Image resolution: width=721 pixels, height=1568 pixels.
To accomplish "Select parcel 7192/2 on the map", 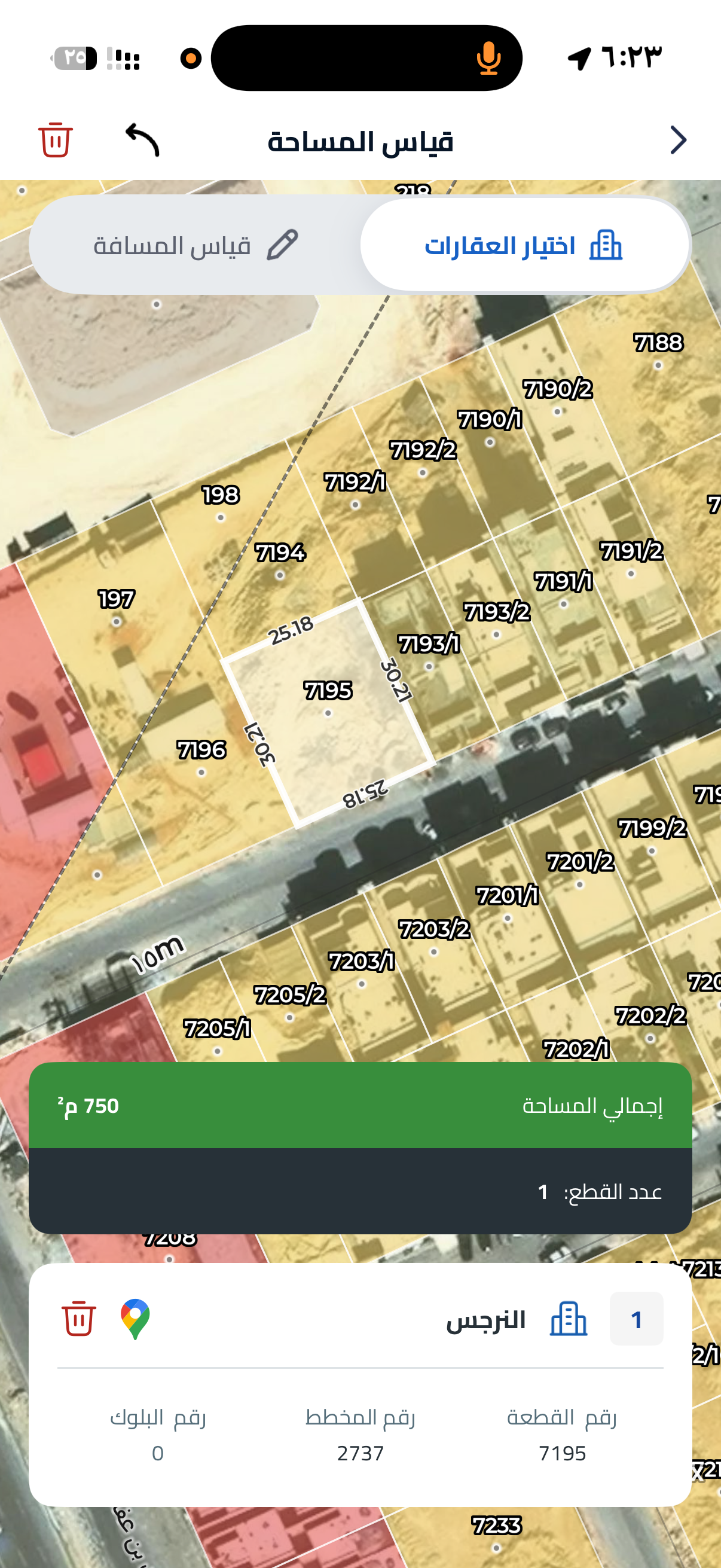I will (x=423, y=450).
